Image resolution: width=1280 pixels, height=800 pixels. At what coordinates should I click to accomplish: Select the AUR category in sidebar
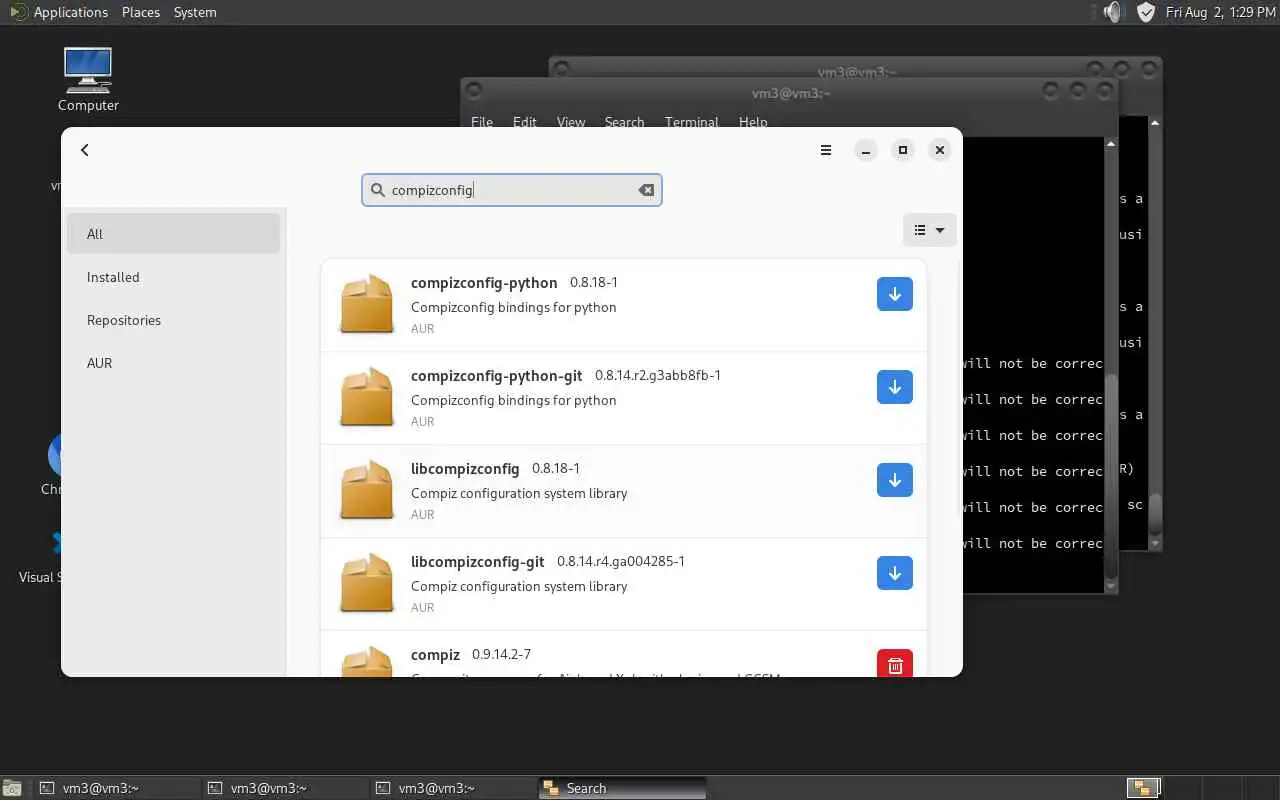[x=174, y=363]
